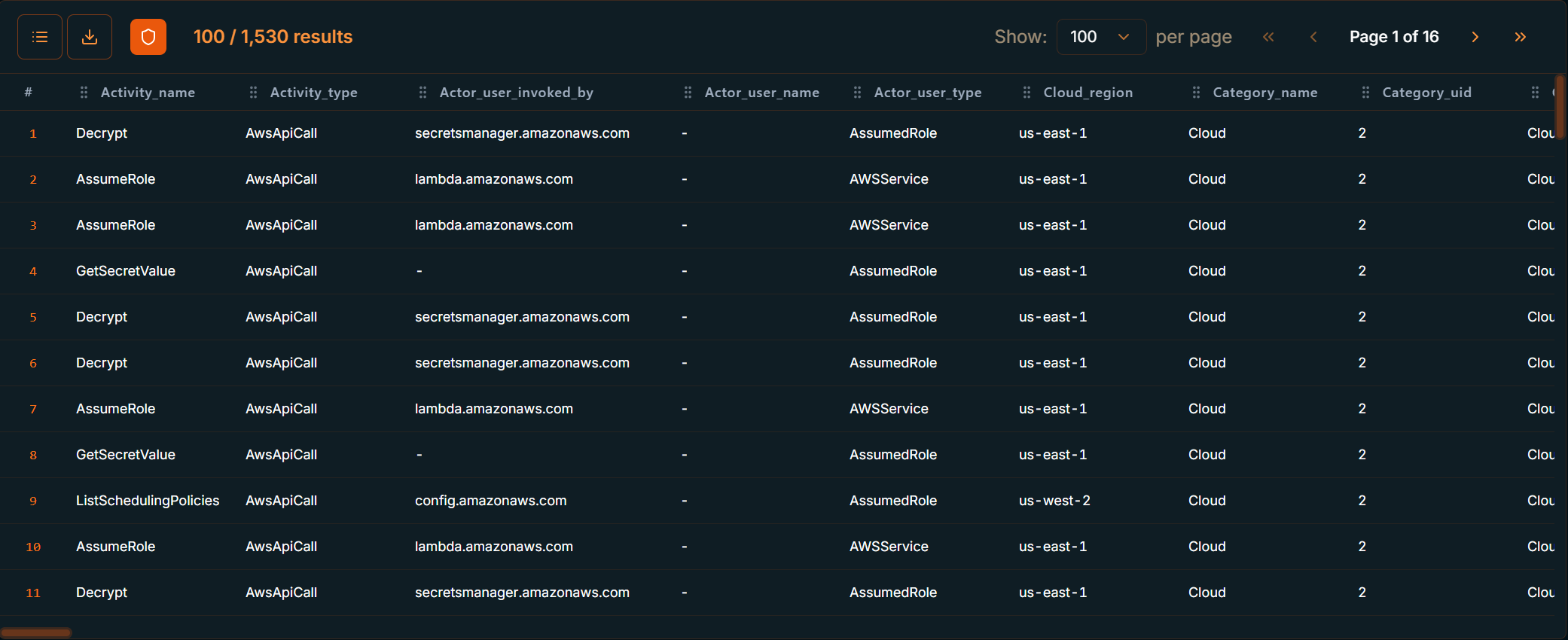Click row number 1
Image resolution: width=1568 pixels, height=640 pixels.
(x=33, y=133)
